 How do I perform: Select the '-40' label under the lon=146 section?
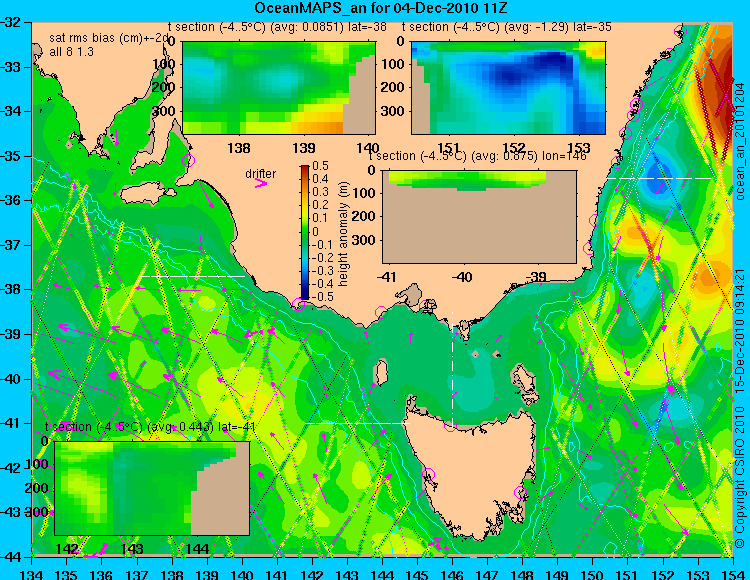(463, 277)
